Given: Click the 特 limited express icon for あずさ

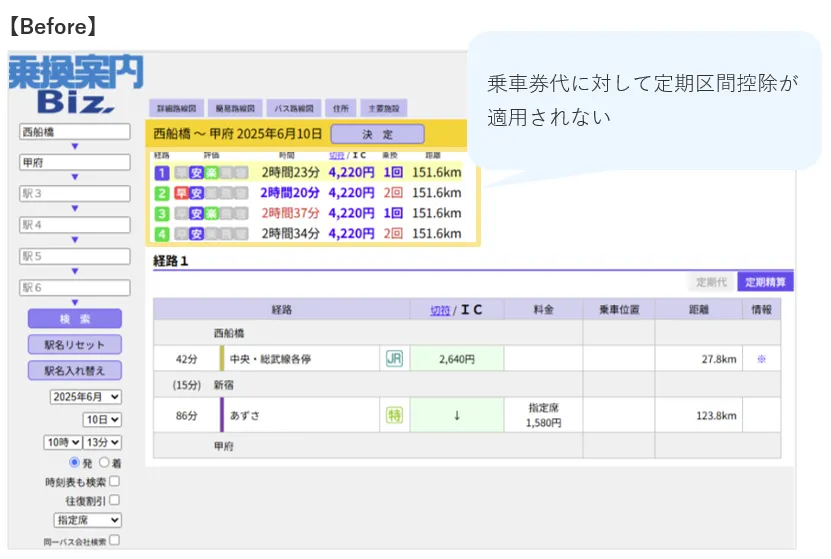Looking at the screenshot, I should 394,415.
